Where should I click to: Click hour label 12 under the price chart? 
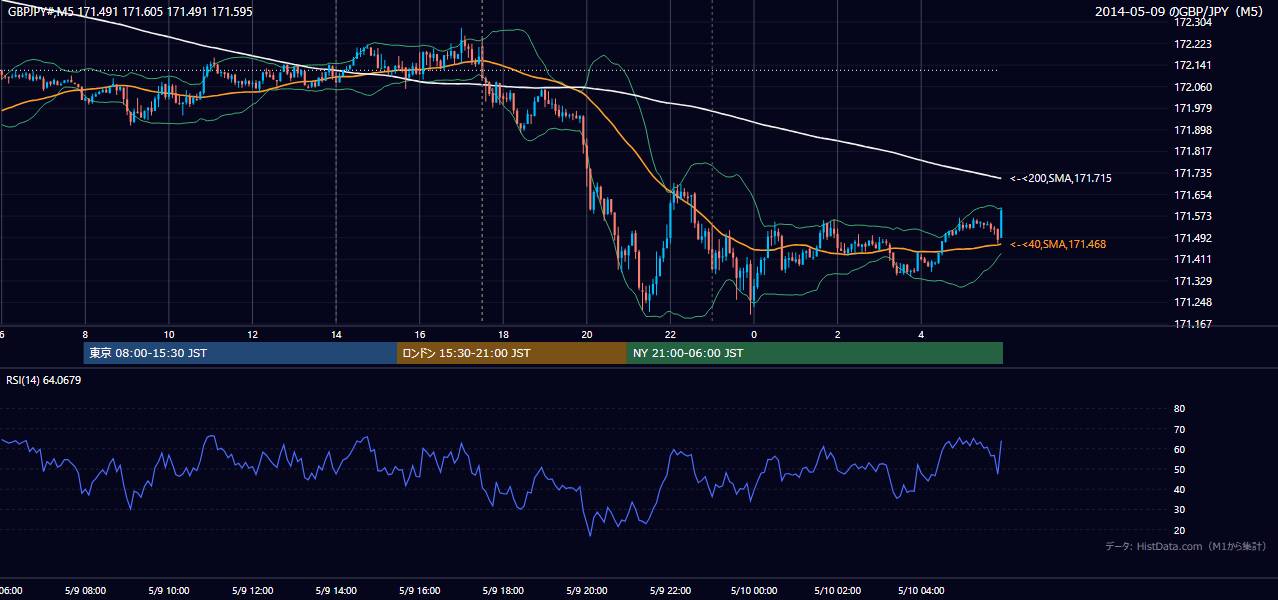click(x=252, y=335)
